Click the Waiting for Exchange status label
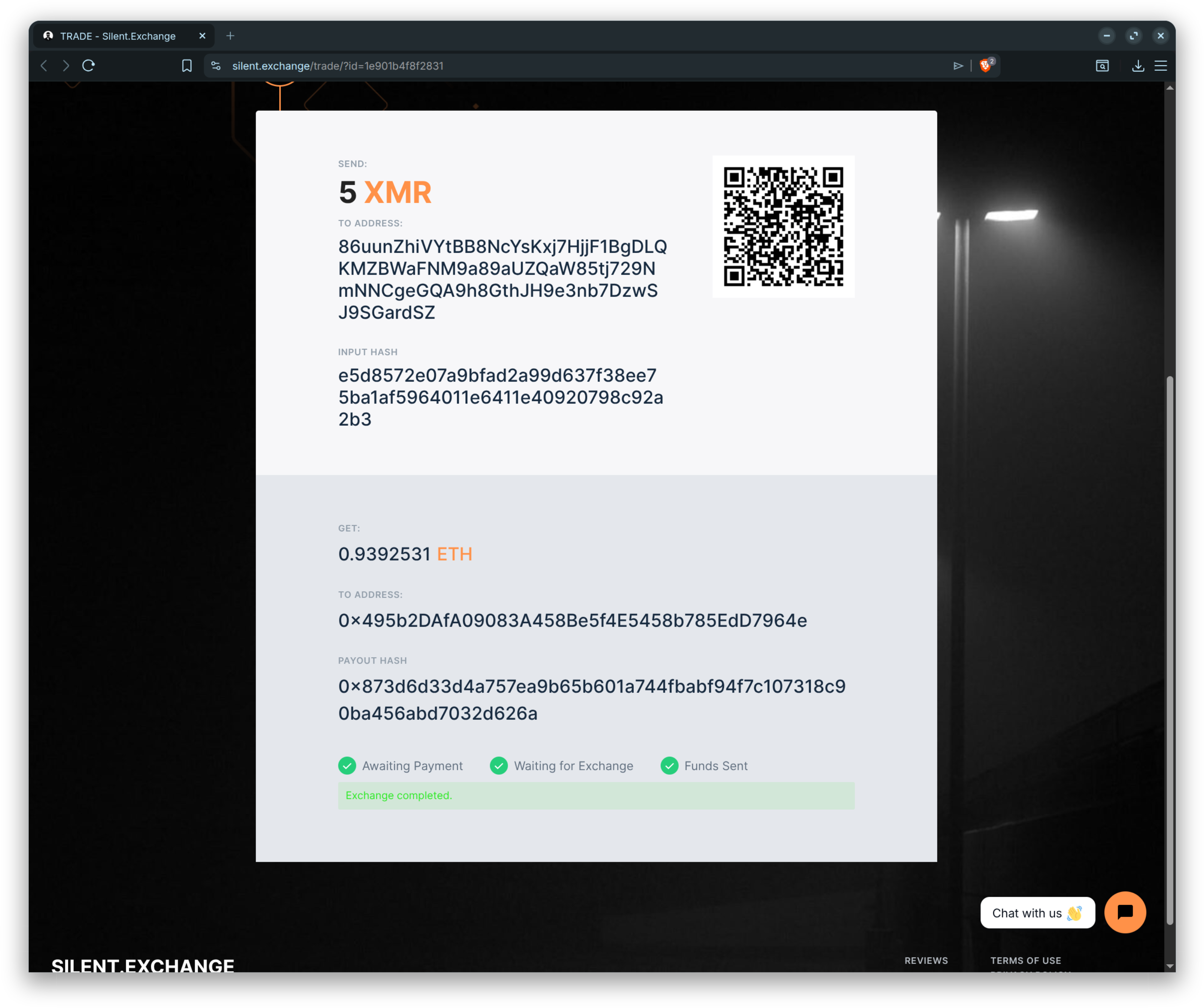Image resolution: width=1204 pixels, height=1008 pixels. [573, 765]
